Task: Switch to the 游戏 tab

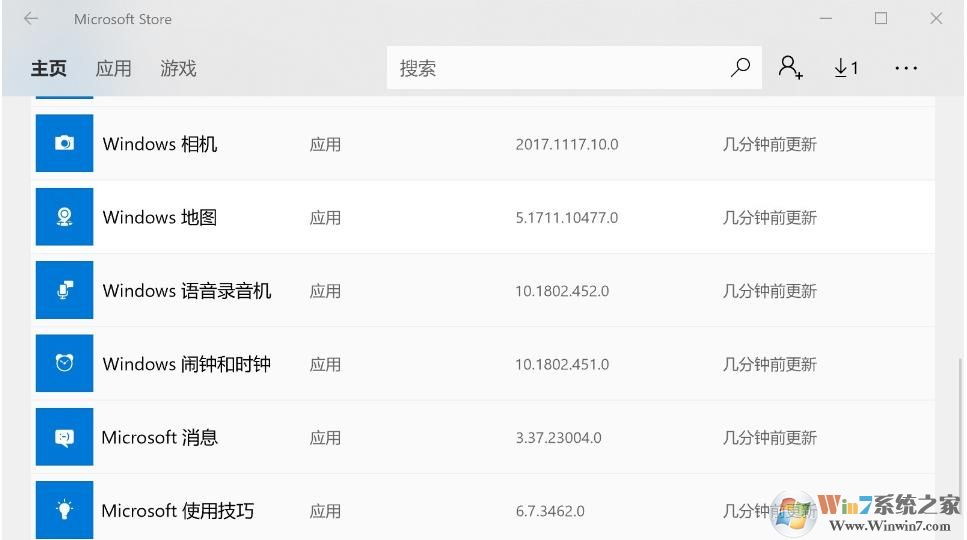Action: coord(178,68)
